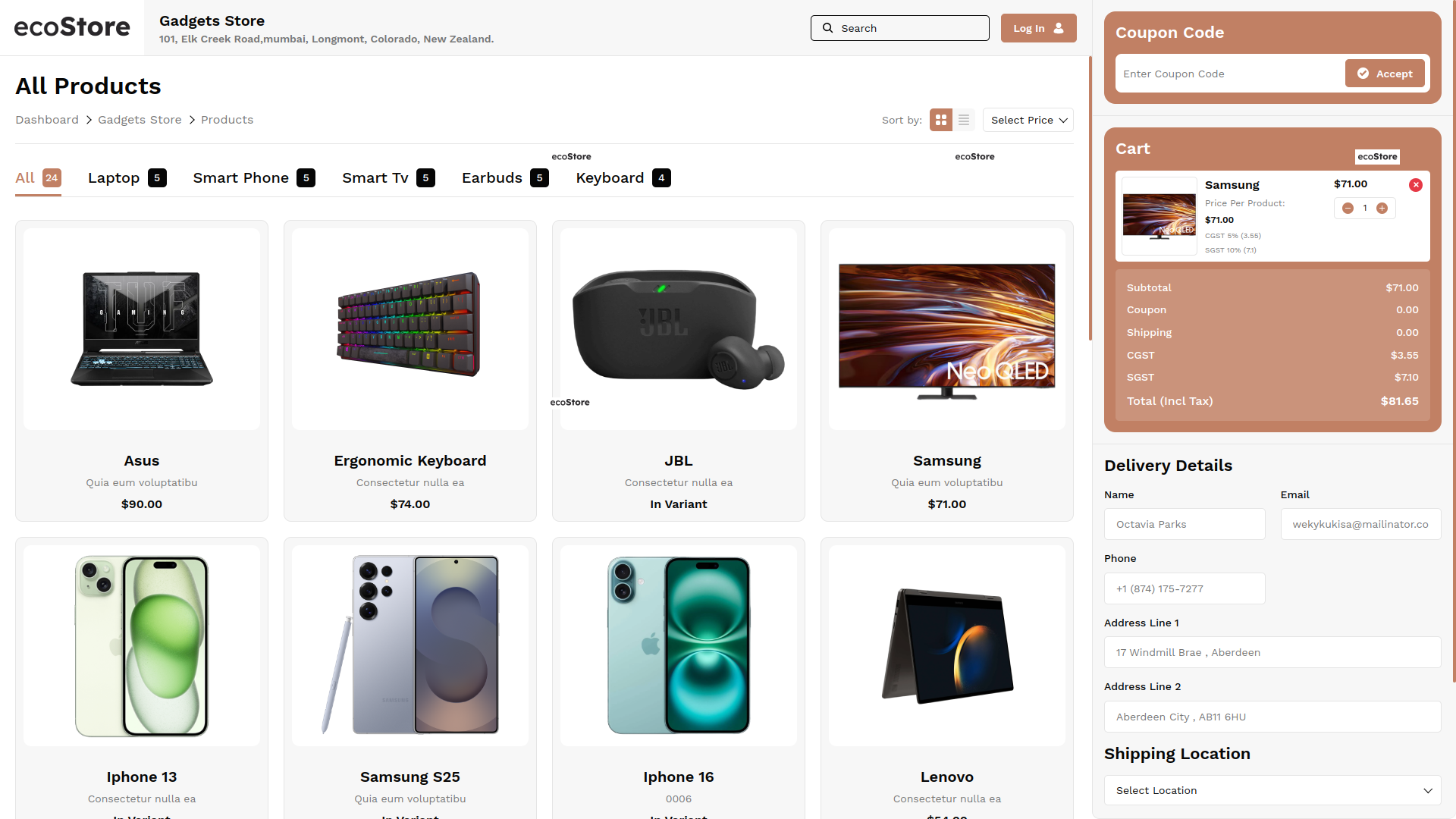Switch to grid view layout
Image resolution: width=1456 pixels, height=819 pixels.
click(941, 120)
